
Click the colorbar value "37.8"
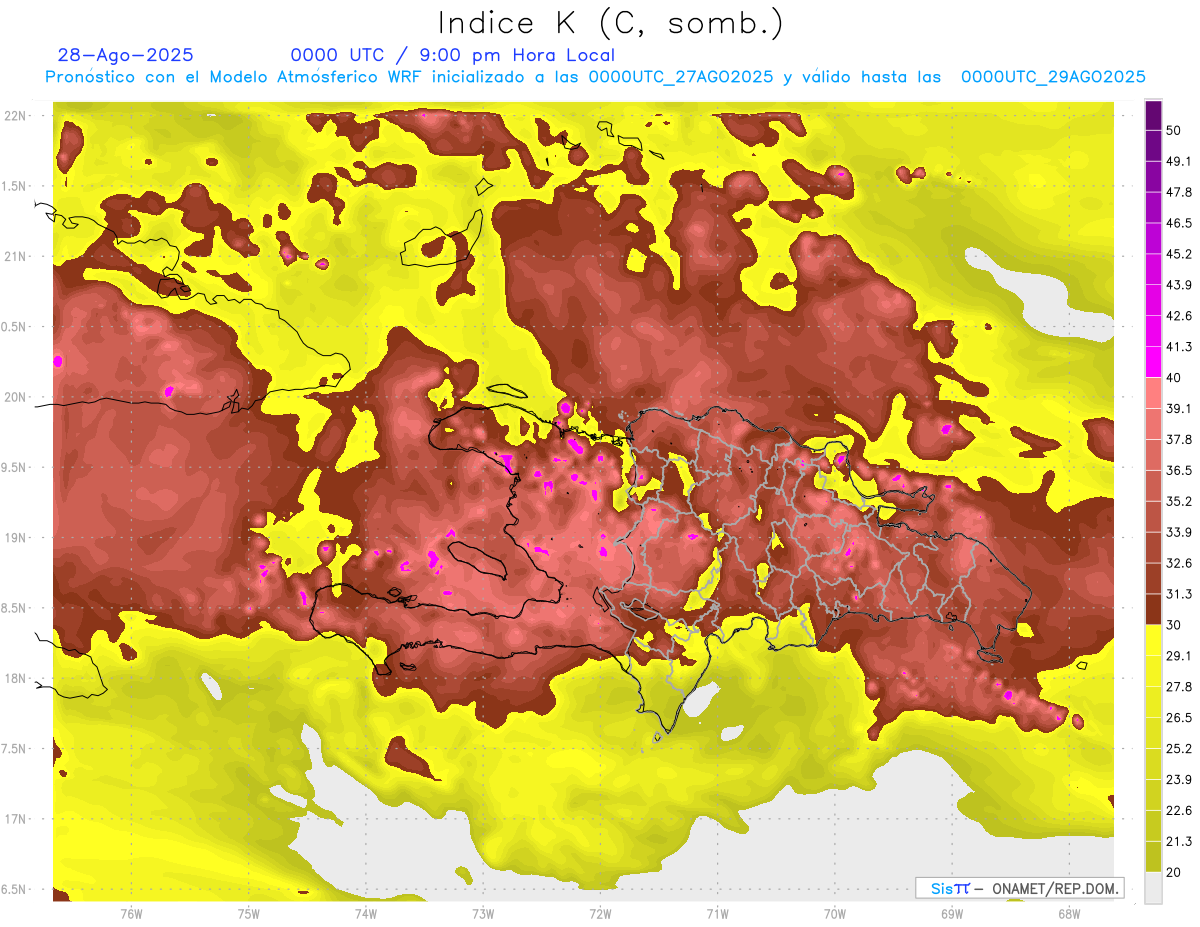click(x=1179, y=440)
